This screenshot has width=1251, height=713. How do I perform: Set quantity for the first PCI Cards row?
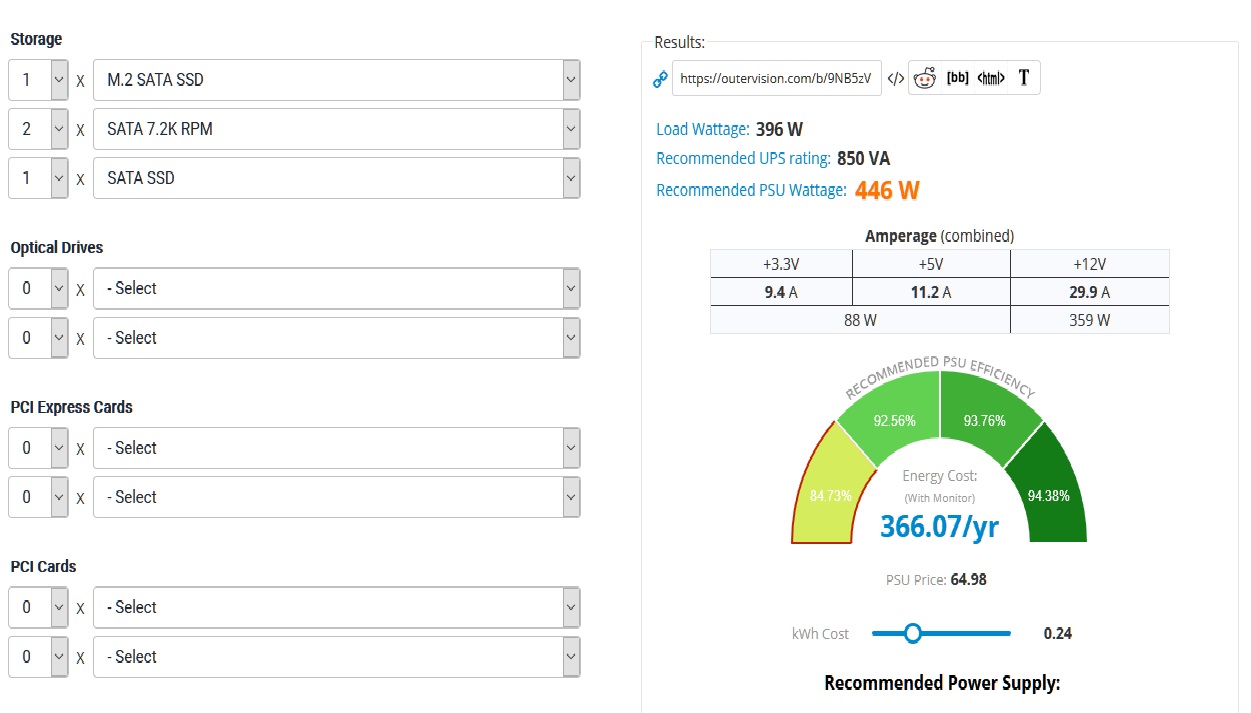tap(38, 607)
